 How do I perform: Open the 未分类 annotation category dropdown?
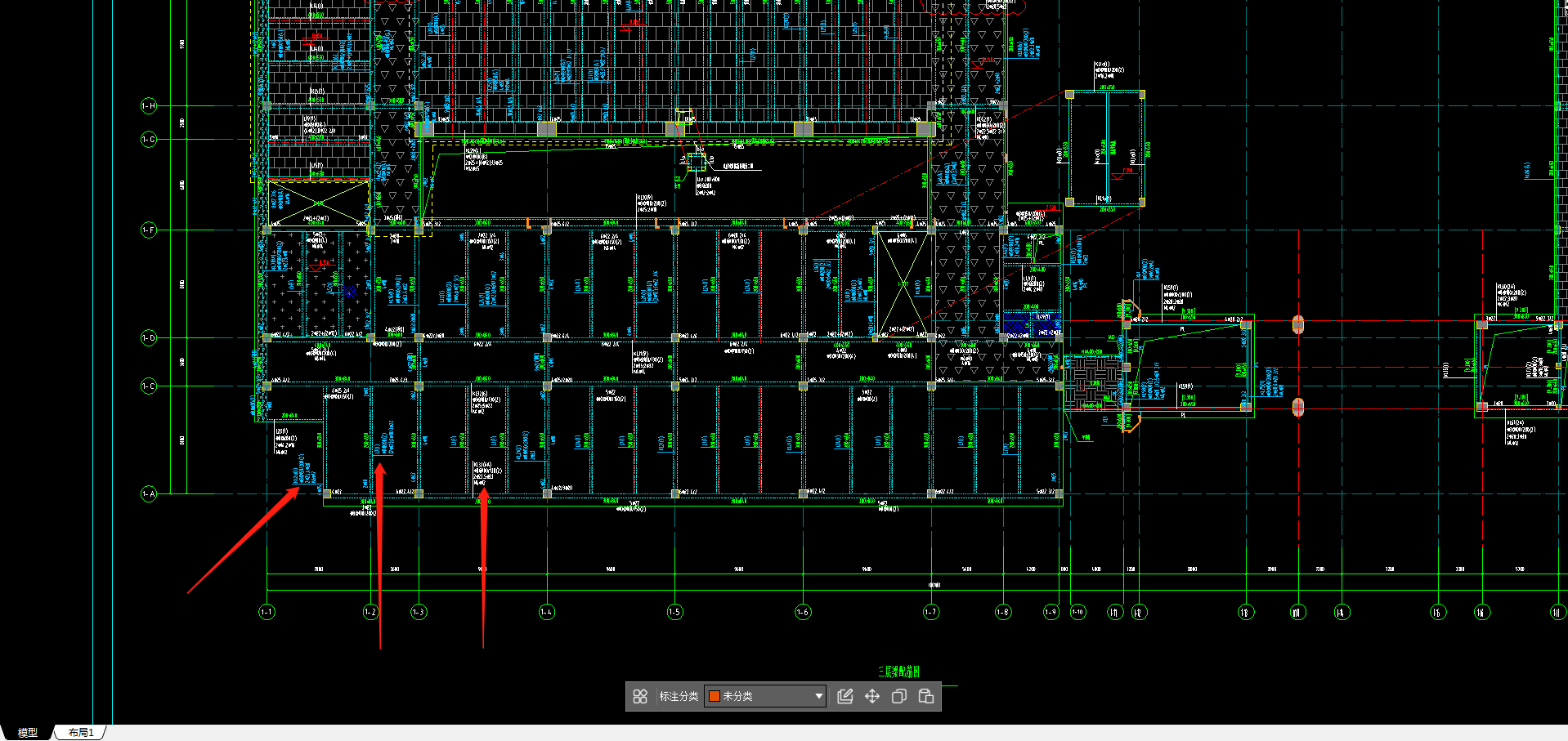coord(765,696)
